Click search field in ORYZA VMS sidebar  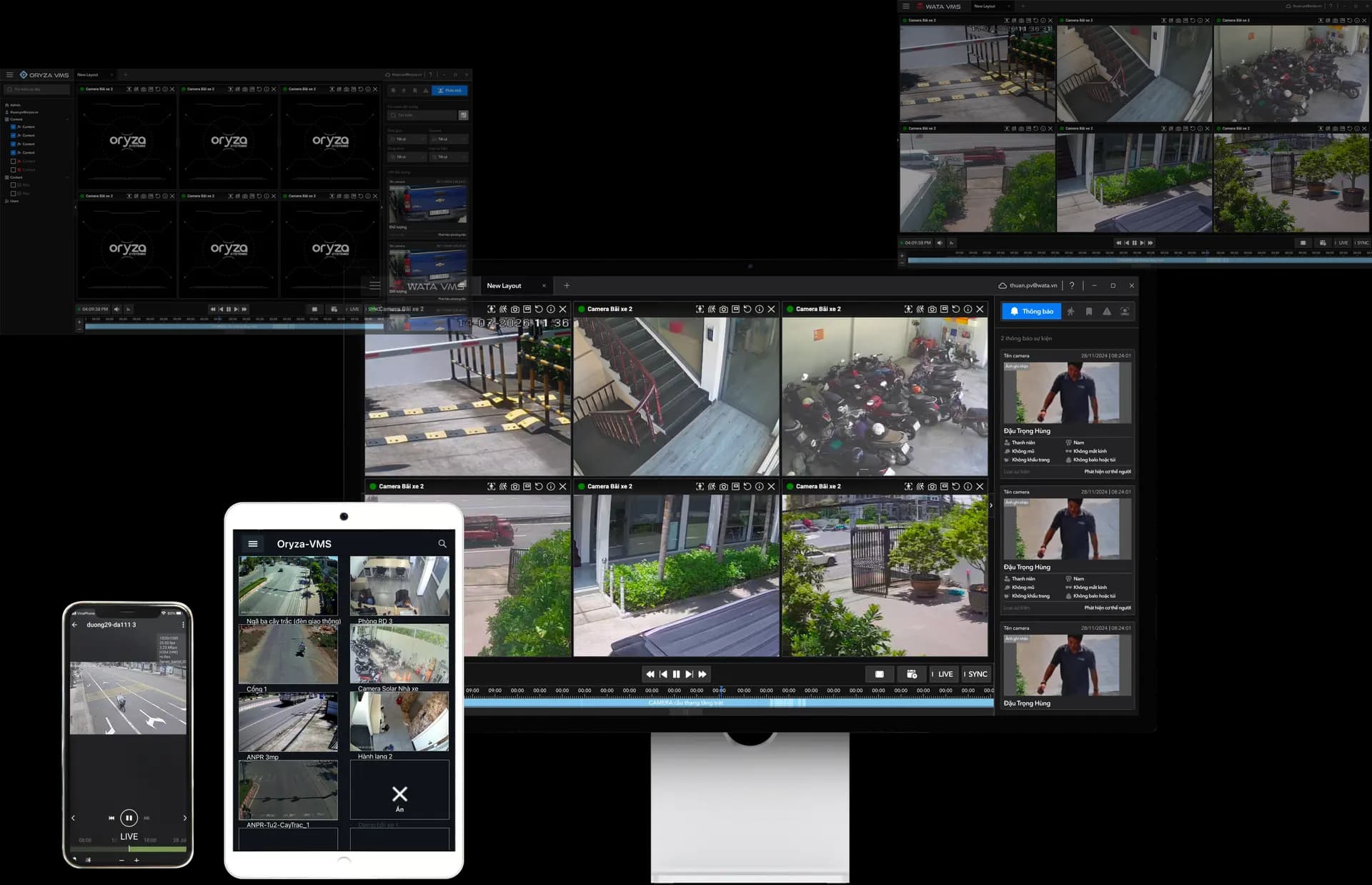(38, 89)
